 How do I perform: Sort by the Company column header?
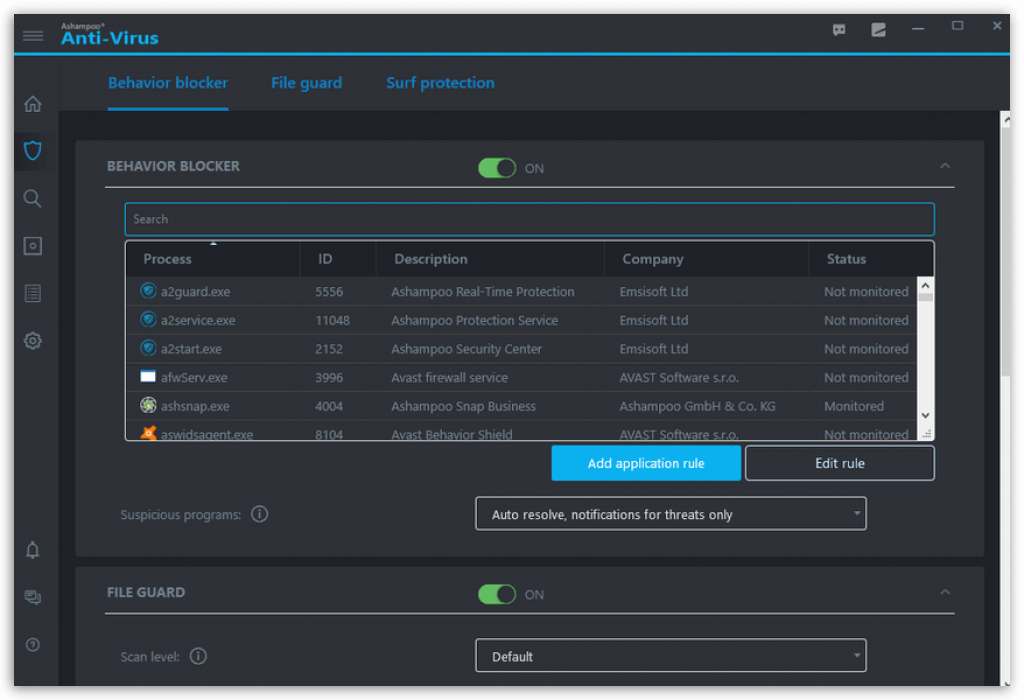[x=707, y=259]
